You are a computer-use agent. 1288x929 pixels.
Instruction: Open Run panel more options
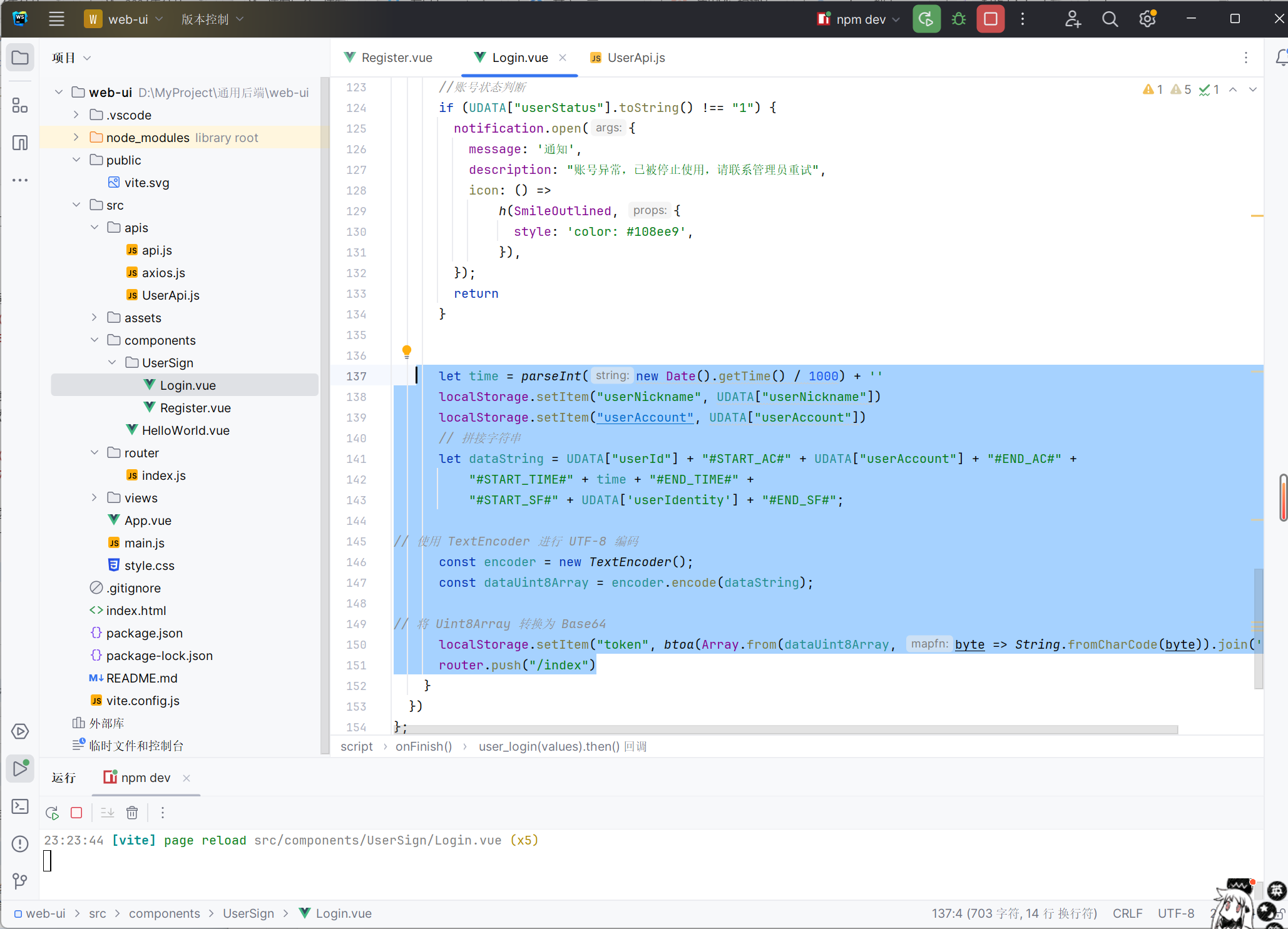coord(163,813)
